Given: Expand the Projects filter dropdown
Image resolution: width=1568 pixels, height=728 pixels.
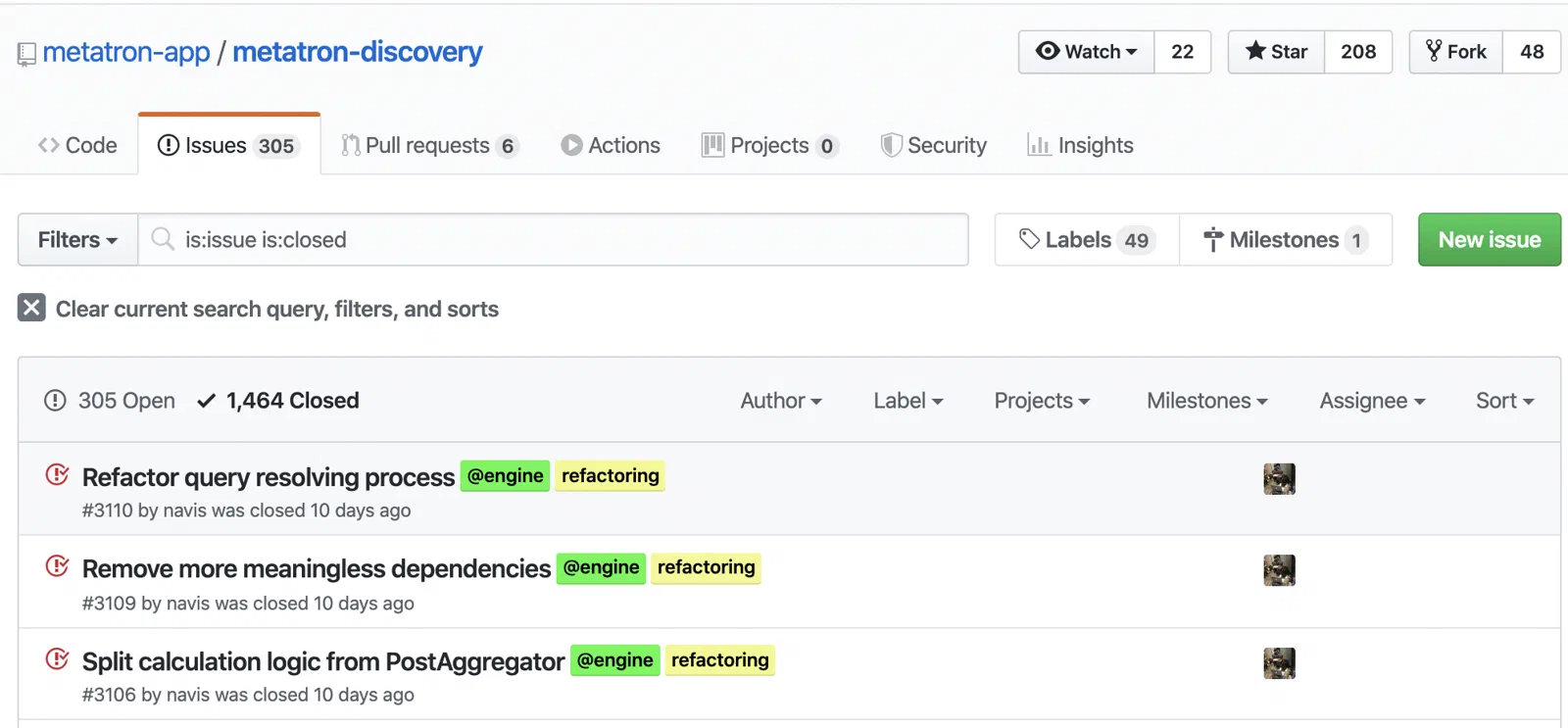Looking at the screenshot, I should pyautogui.click(x=1042, y=401).
